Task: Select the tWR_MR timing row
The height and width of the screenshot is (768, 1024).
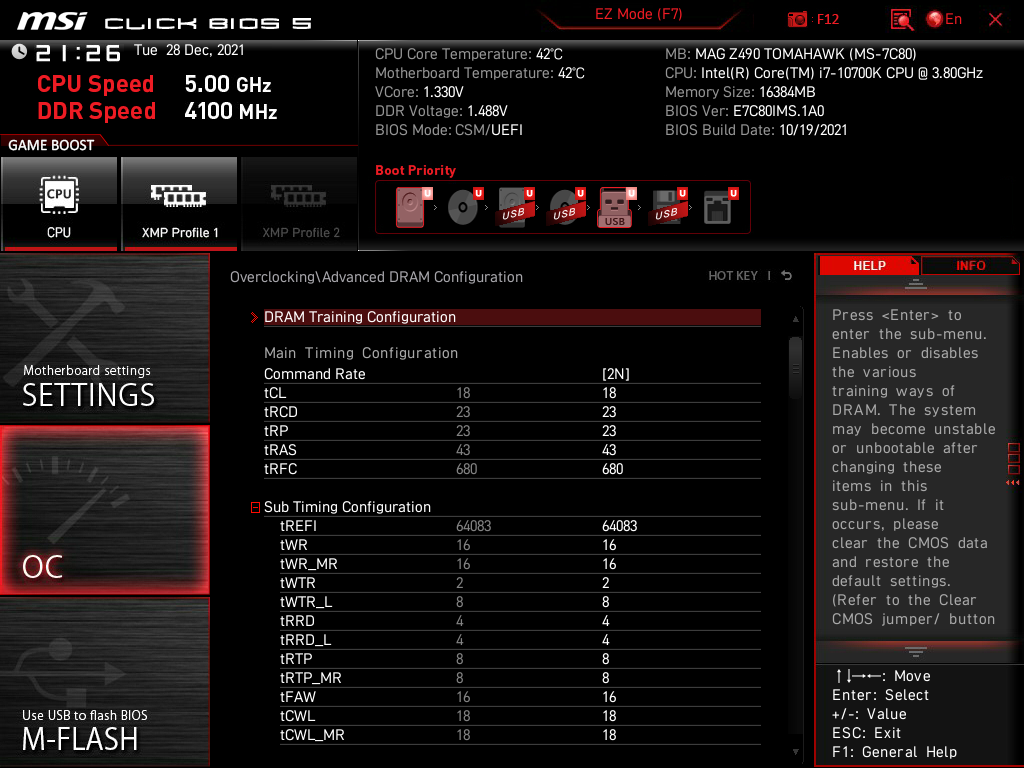Action: [520, 564]
